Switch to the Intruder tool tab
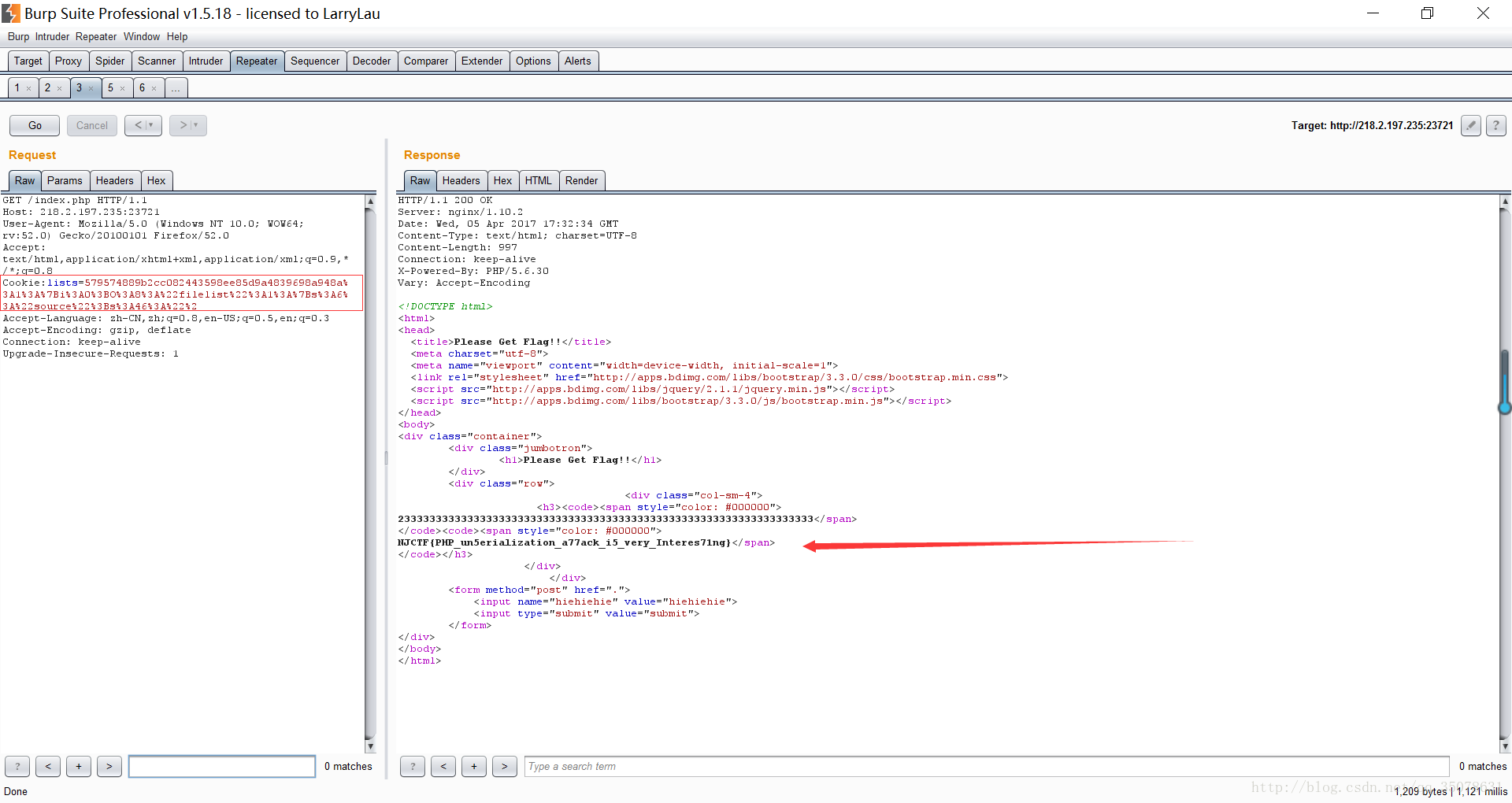The width and height of the screenshot is (1512, 803). [x=206, y=61]
